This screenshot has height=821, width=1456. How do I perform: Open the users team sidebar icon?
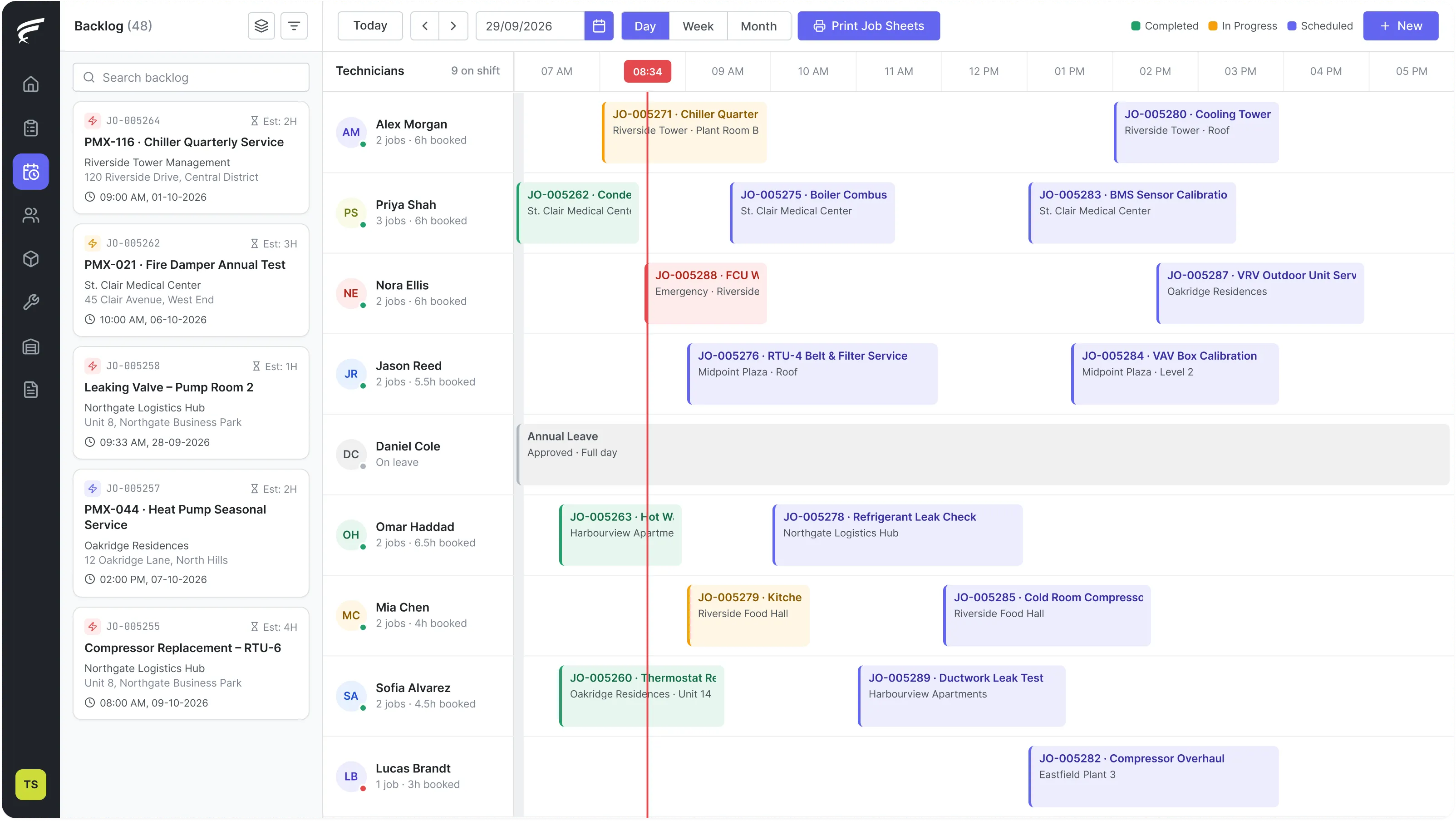click(30, 215)
